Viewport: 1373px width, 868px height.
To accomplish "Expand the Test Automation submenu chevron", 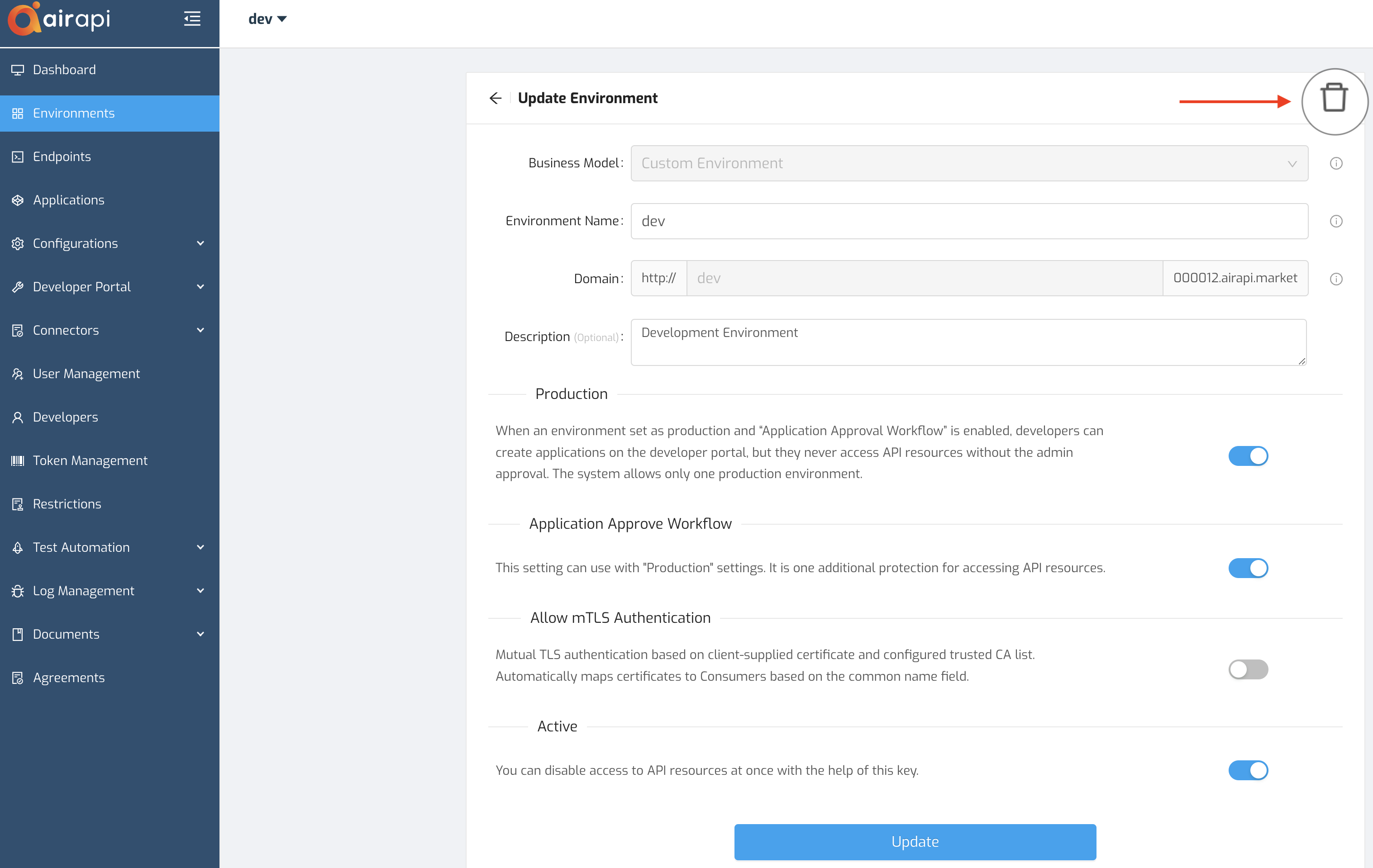I will click(200, 547).
